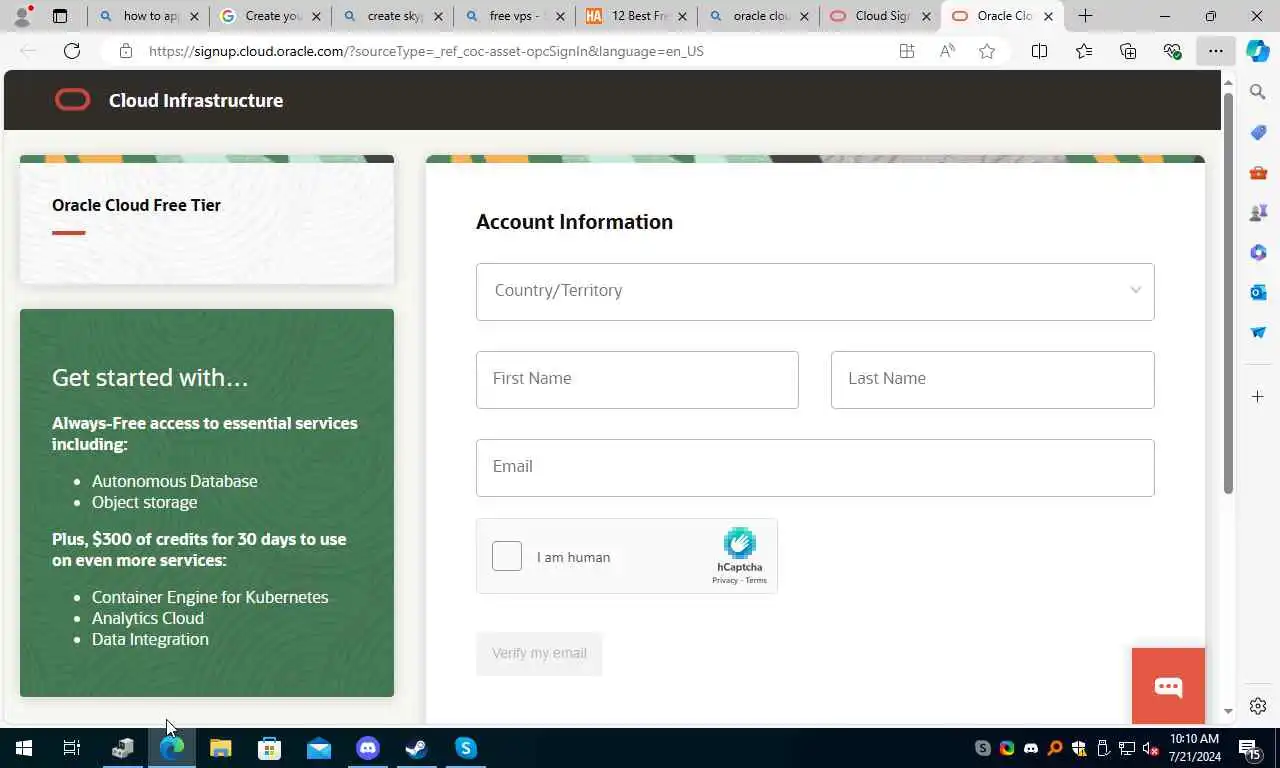Viewport: 1280px width, 768px height.
Task: Open sidebar Shopping tag icon
Action: pos(1258,132)
